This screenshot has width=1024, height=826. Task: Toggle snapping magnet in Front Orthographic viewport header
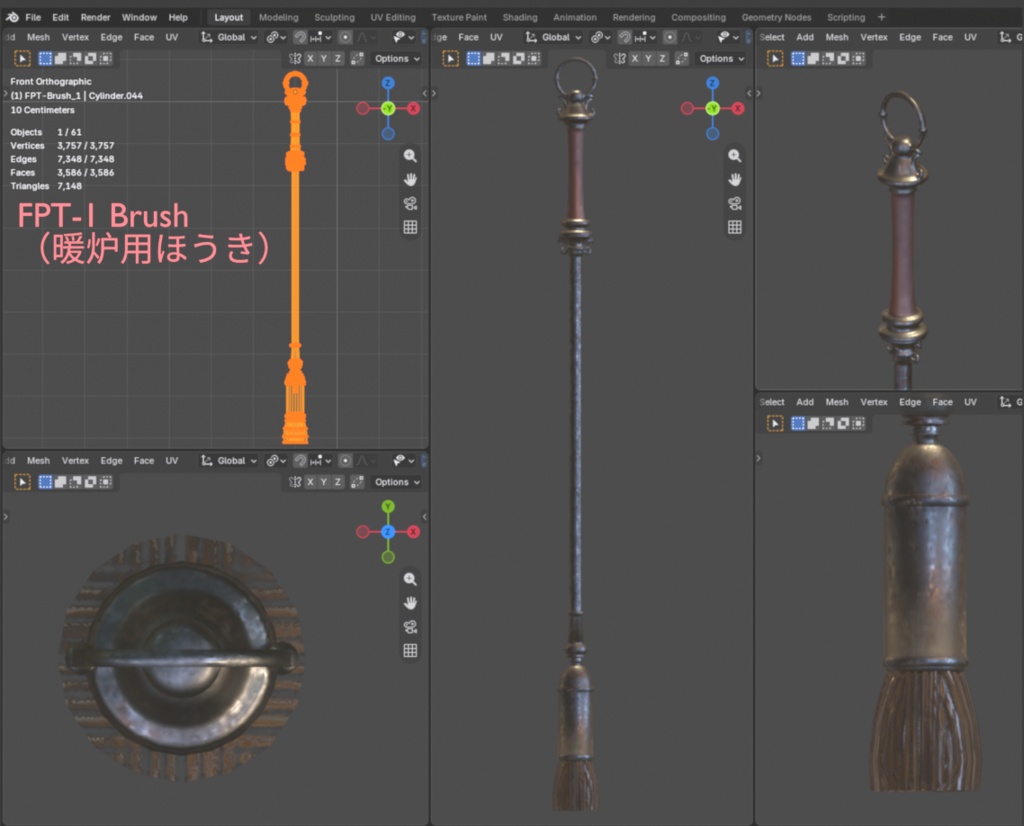(300, 37)
